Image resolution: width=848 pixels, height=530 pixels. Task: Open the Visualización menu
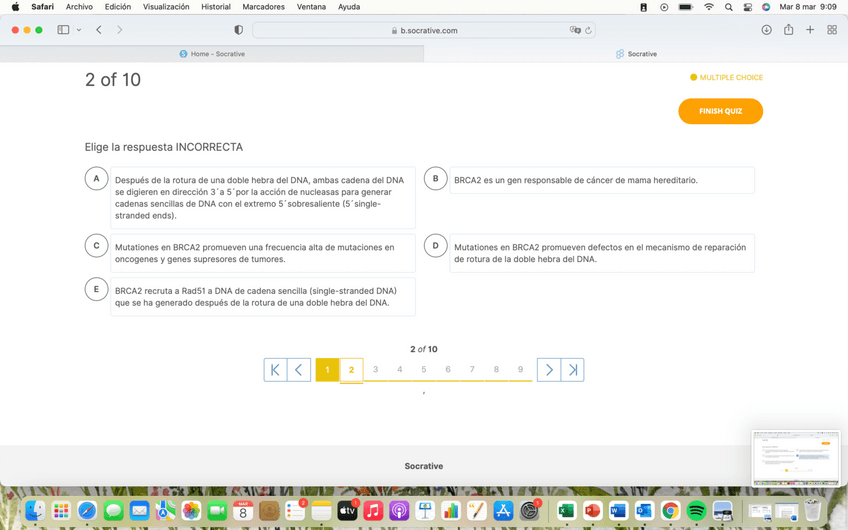coord(166,7)
